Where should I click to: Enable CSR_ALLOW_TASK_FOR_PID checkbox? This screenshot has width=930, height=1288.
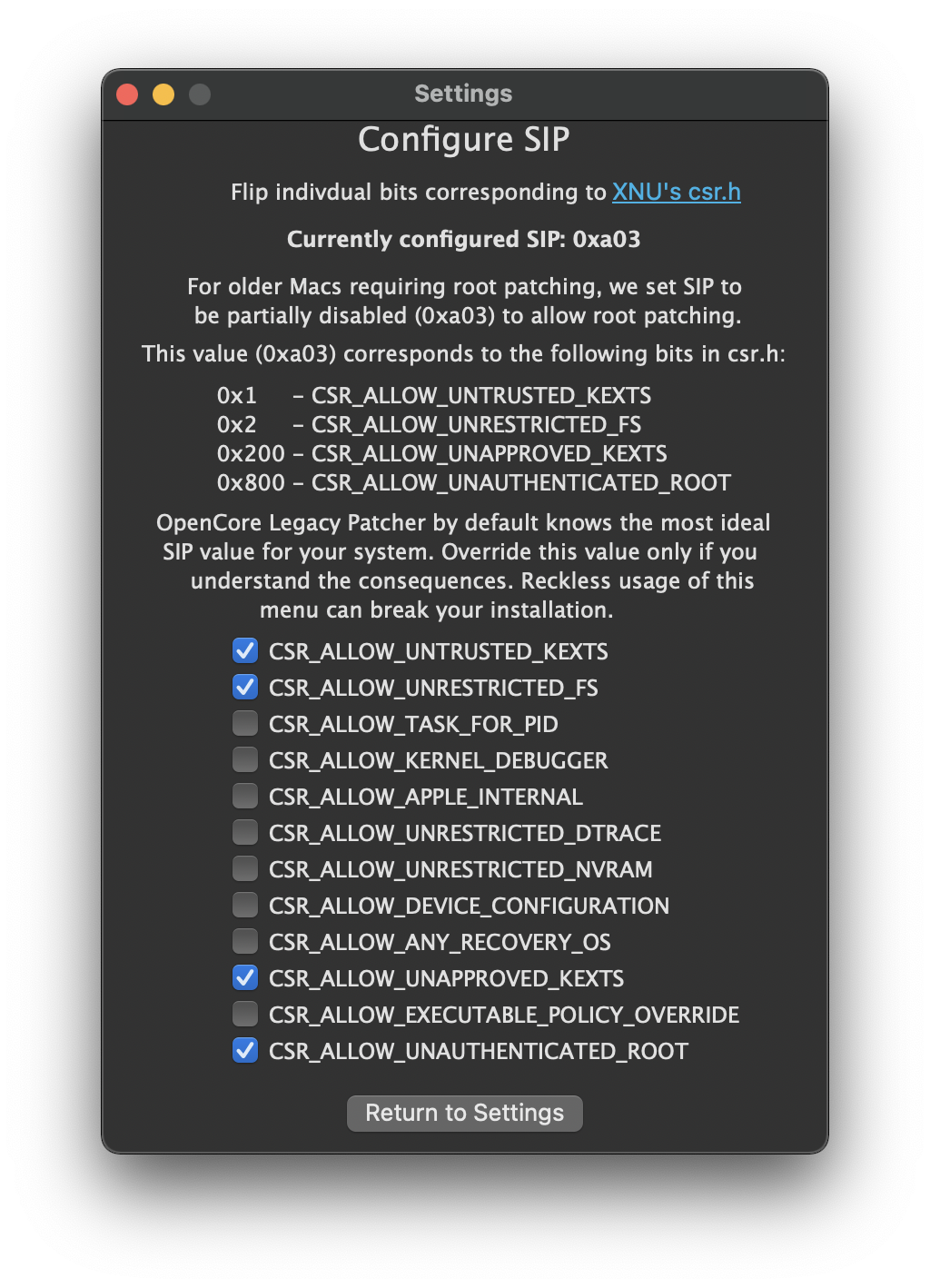pyautogui.click(x=245, y=724)
